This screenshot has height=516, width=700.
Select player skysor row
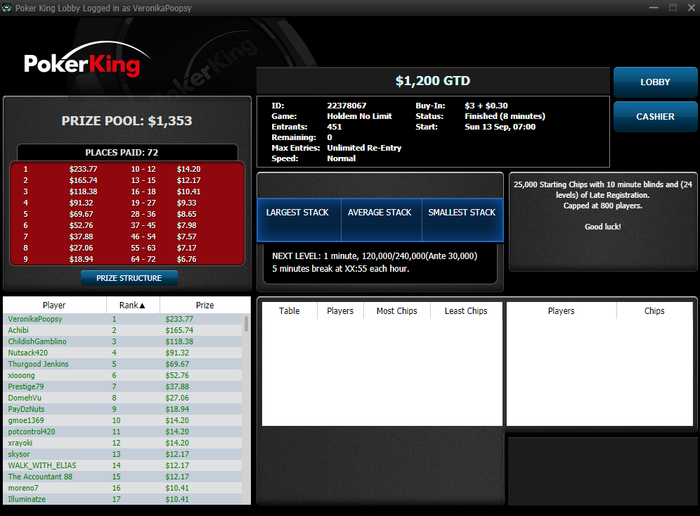(x=123, y=454)
